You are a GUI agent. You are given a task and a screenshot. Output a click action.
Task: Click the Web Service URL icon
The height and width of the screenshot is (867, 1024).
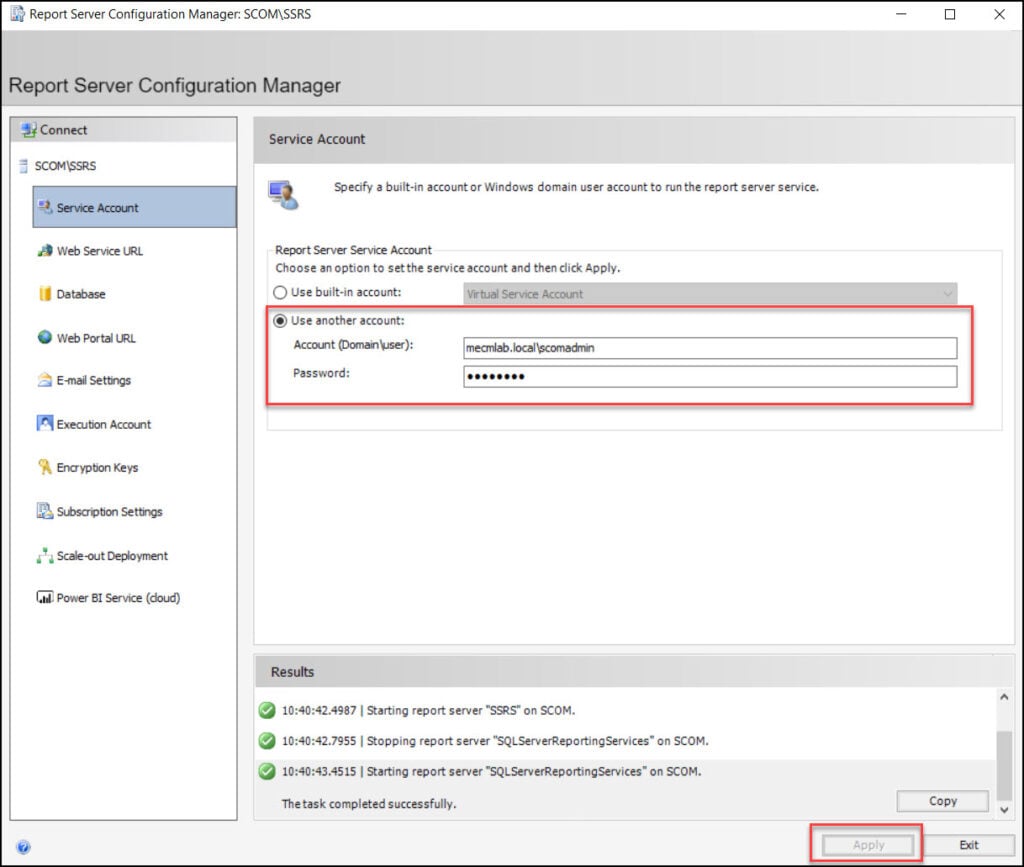pos(44,251)
